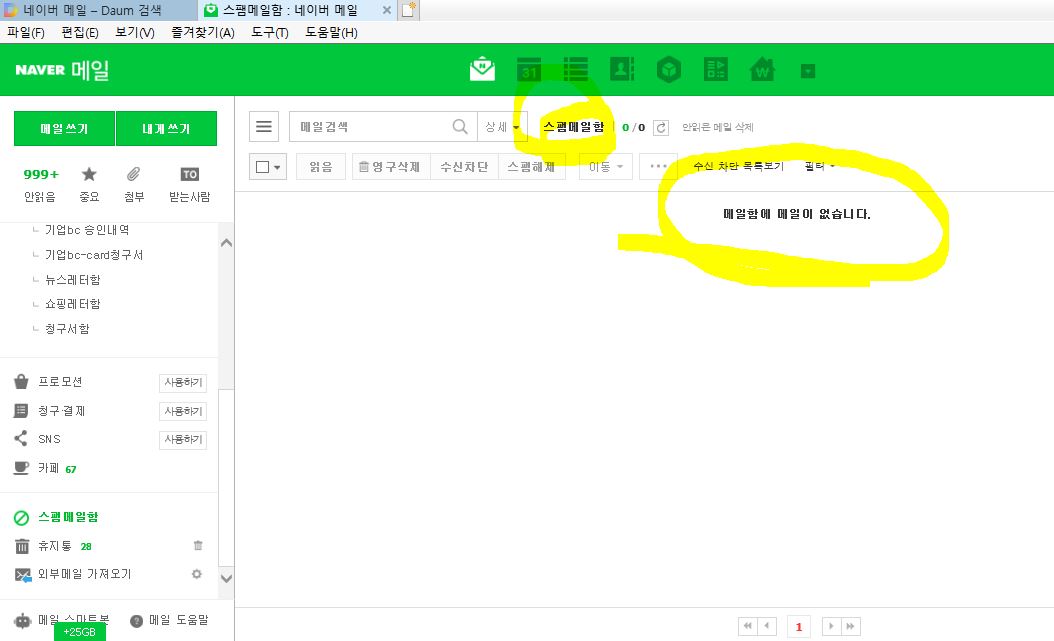Screen dimensions: 1054x641
Task: Open the Calendar icon in green header
Action: pyautogui.click(x=529, y=69)
